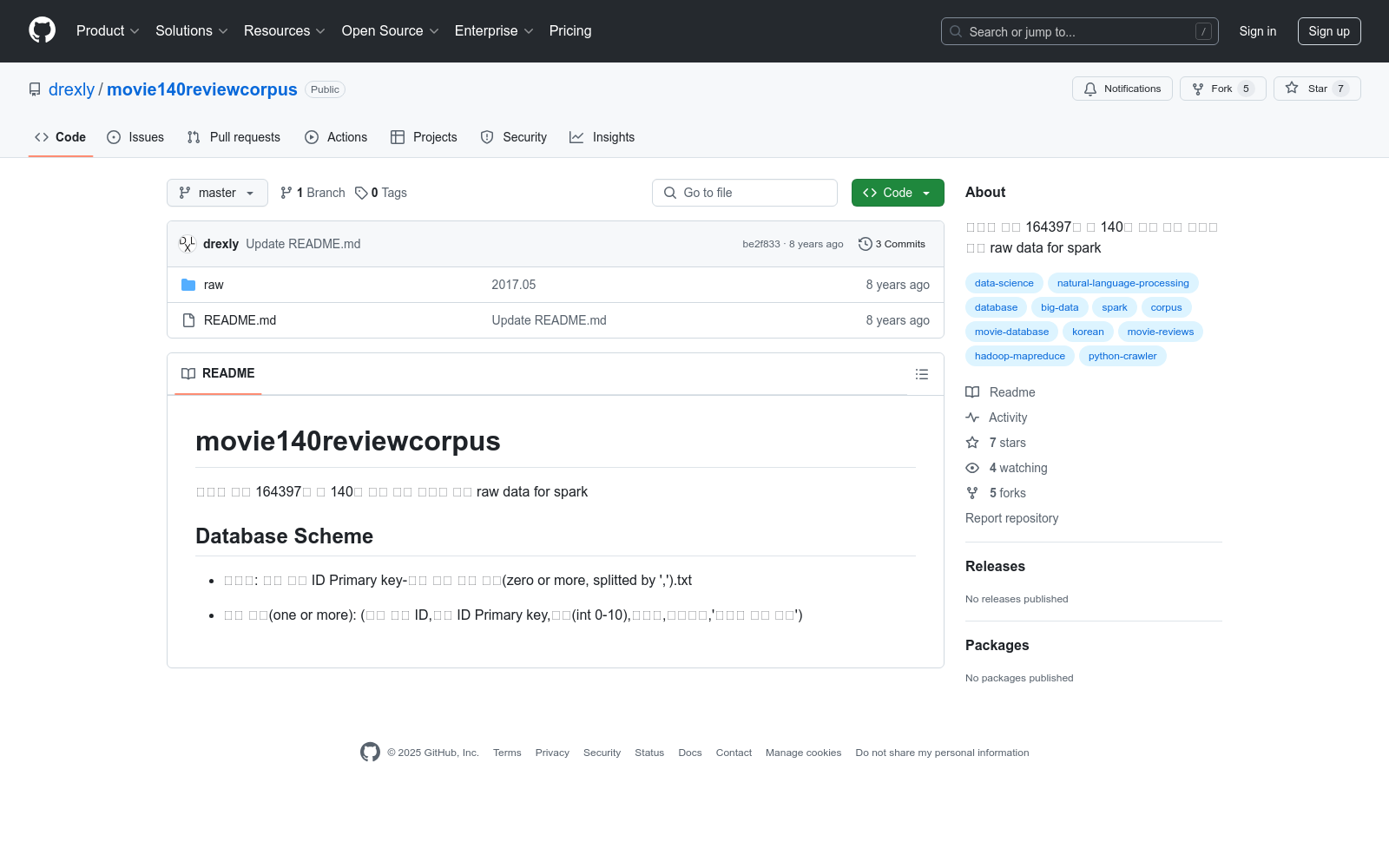Click the korean topic tag

pos(1088,332)
